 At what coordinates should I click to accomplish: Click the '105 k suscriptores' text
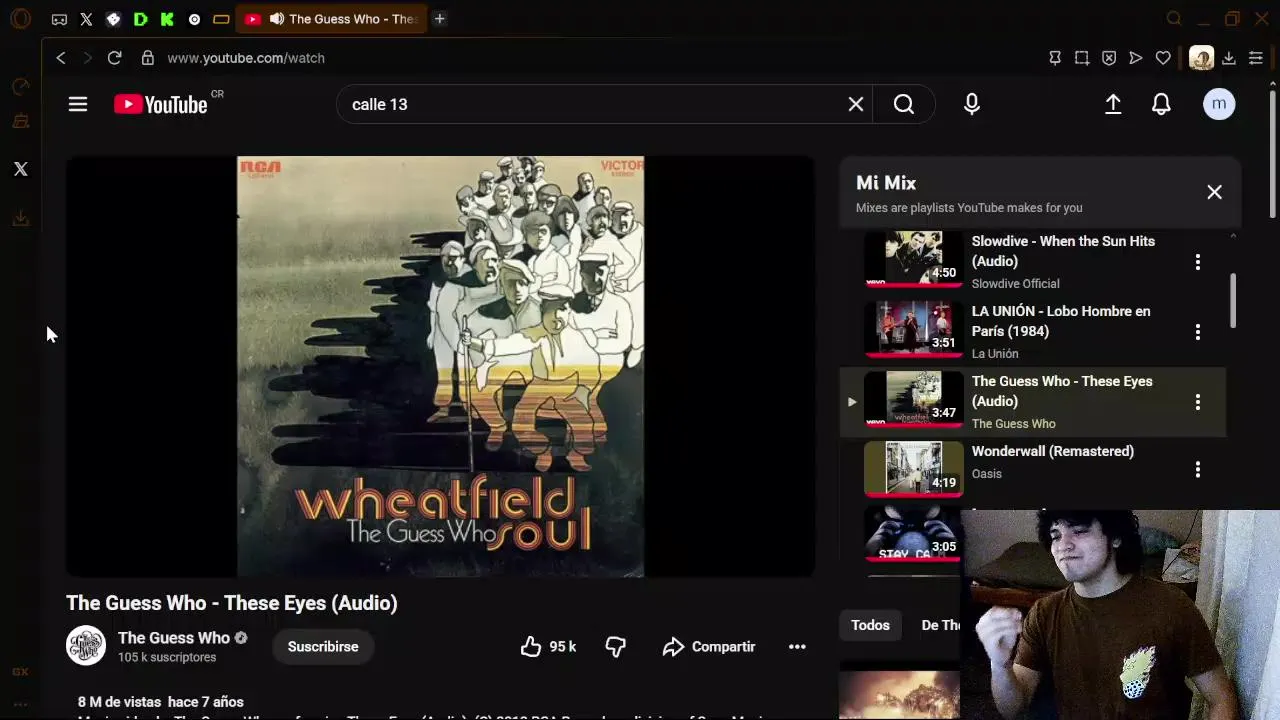click(167, 657)
